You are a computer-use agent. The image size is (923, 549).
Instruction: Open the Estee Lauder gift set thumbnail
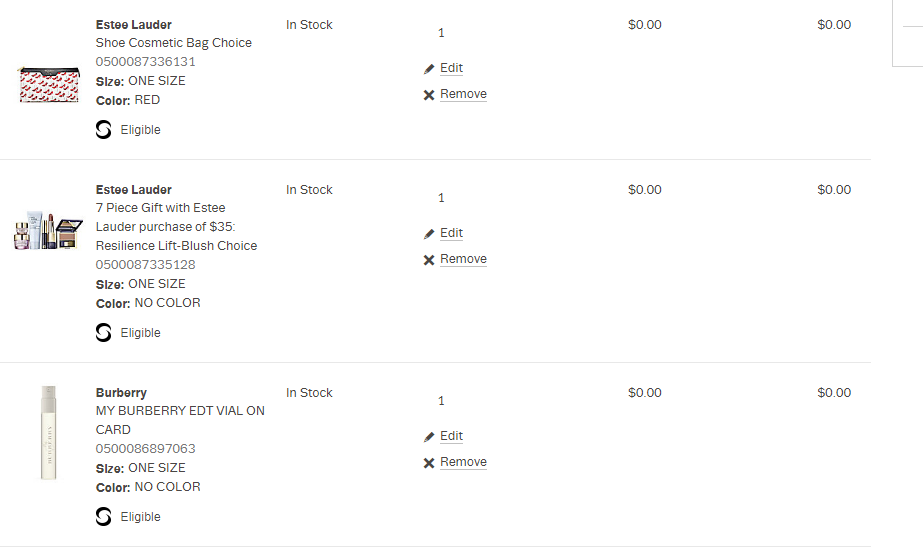[x=48, y=232]
